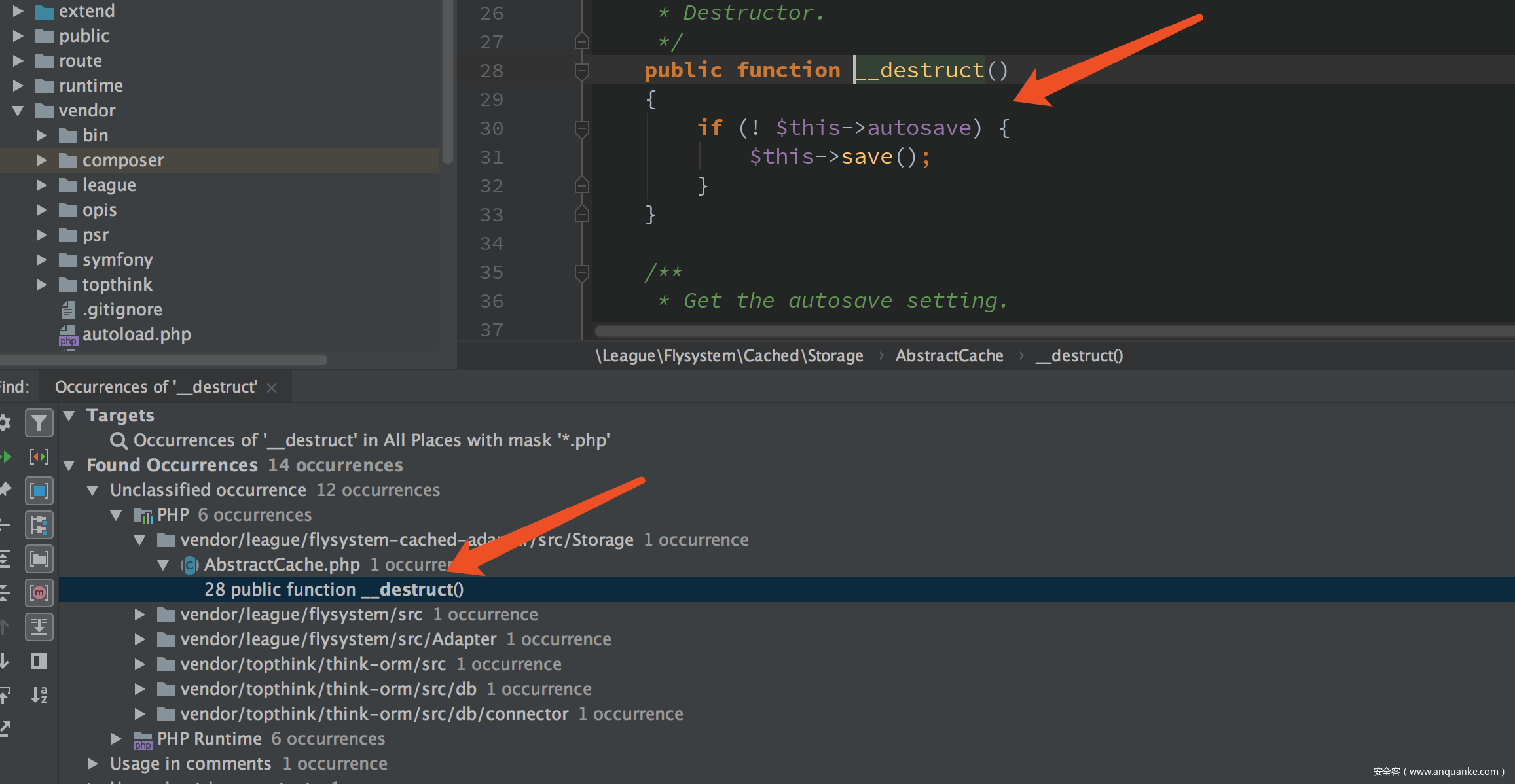This screenshot has height=784, width=1515.
Task: Click the autoscroll to source icon
Action: 39,627
